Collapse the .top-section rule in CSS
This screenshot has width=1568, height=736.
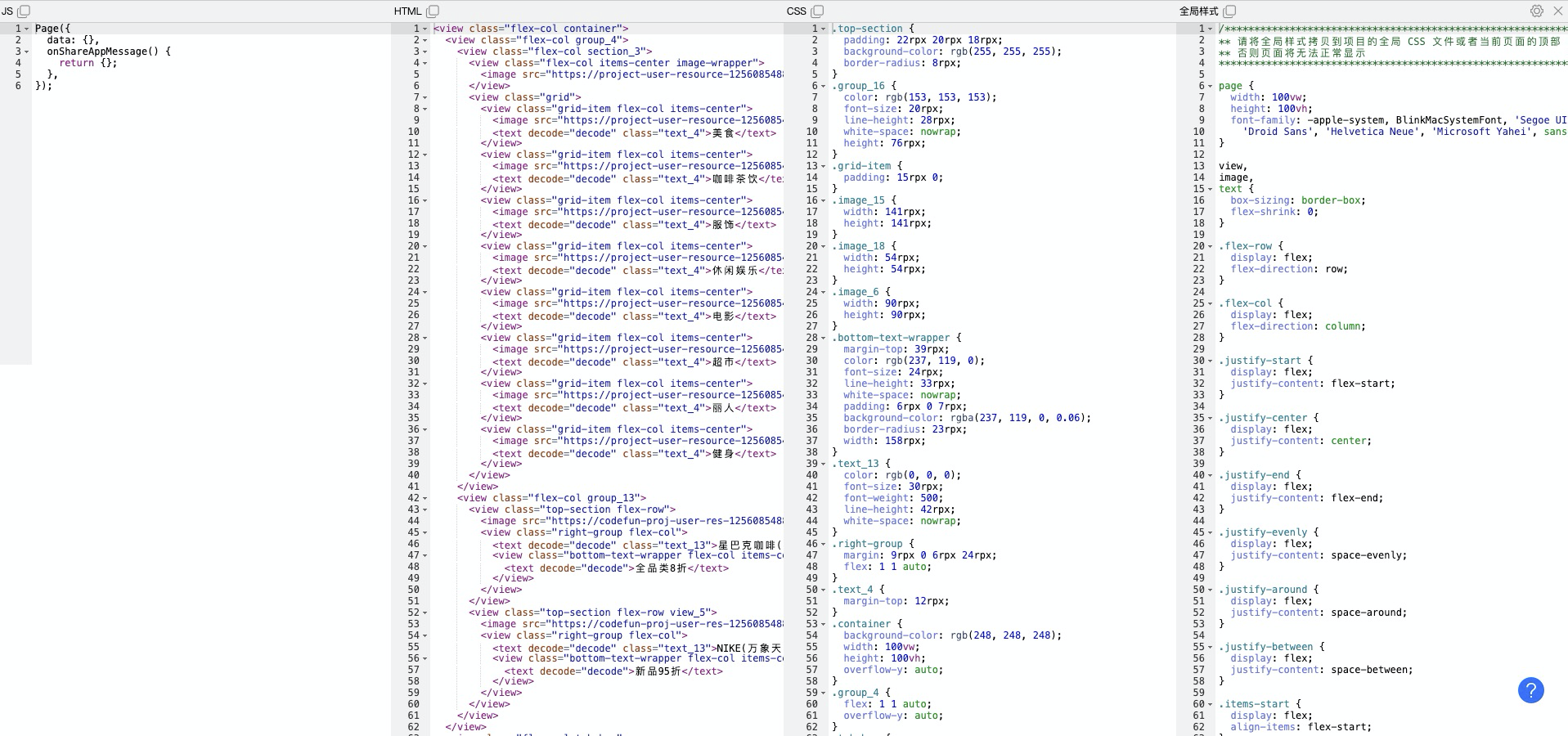click(824, 29)
